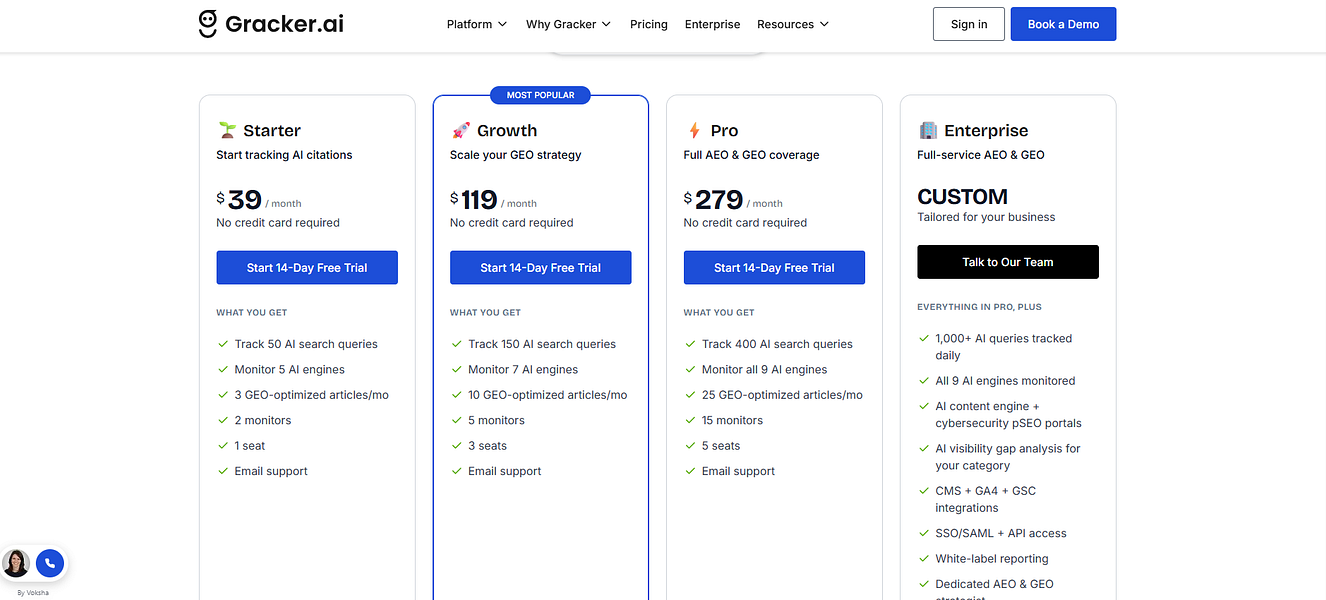Click the Book a Demo button

pyautogui.click(x=1063, y=24)
